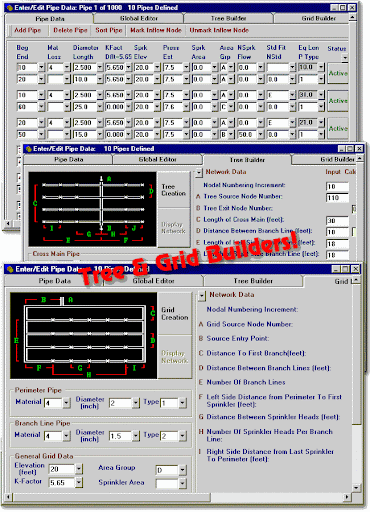The height and width of the screenshot is (512, 370).
Task: Click middle window title bar app icon
Action: pos(28,149)
